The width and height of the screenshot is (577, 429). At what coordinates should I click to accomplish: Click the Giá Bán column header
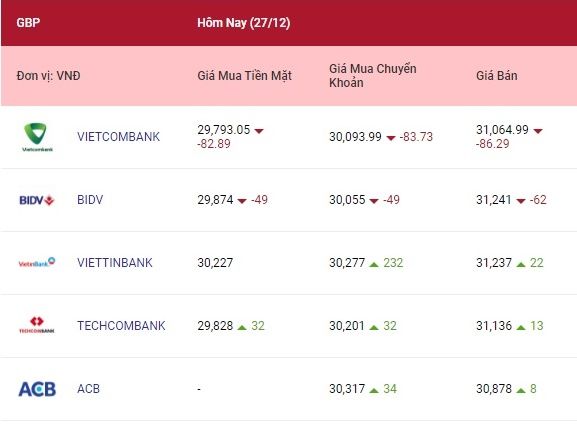pyautogui.click(x=497, y=76)
